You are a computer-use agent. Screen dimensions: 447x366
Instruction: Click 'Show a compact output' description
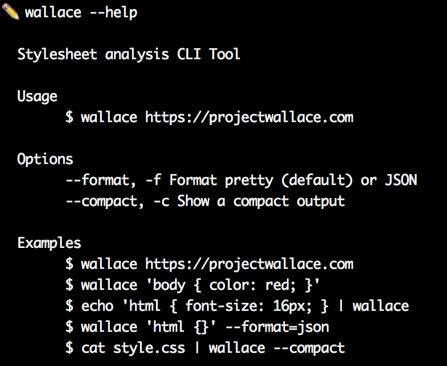(261, 201)
